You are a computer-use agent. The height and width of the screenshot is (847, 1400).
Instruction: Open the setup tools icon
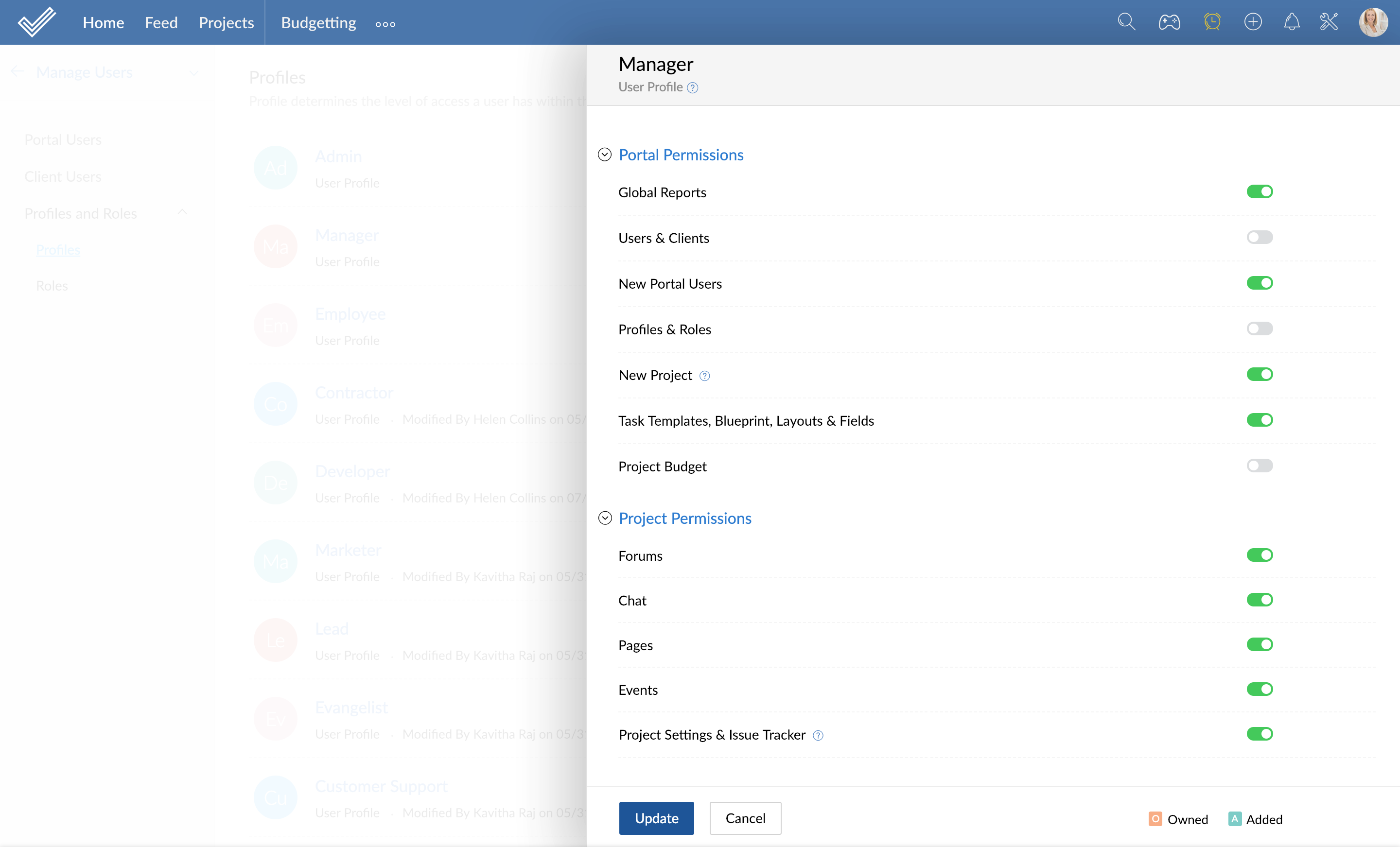(x=1329, y=22)
